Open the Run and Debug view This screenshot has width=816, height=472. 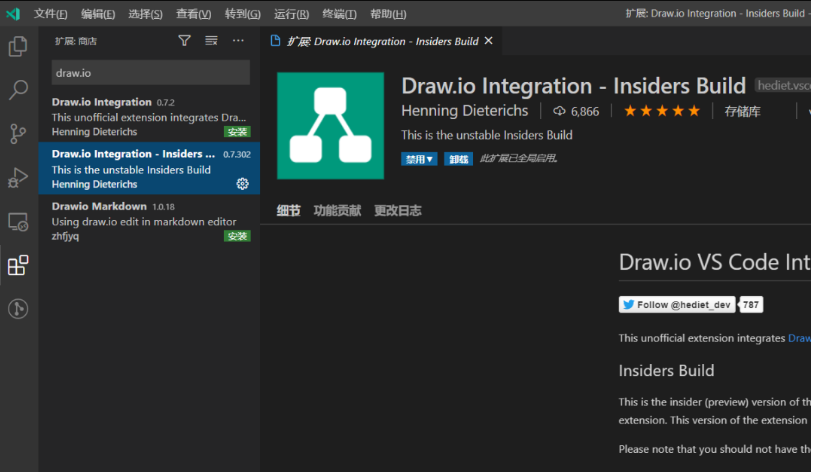click(18, 177)
